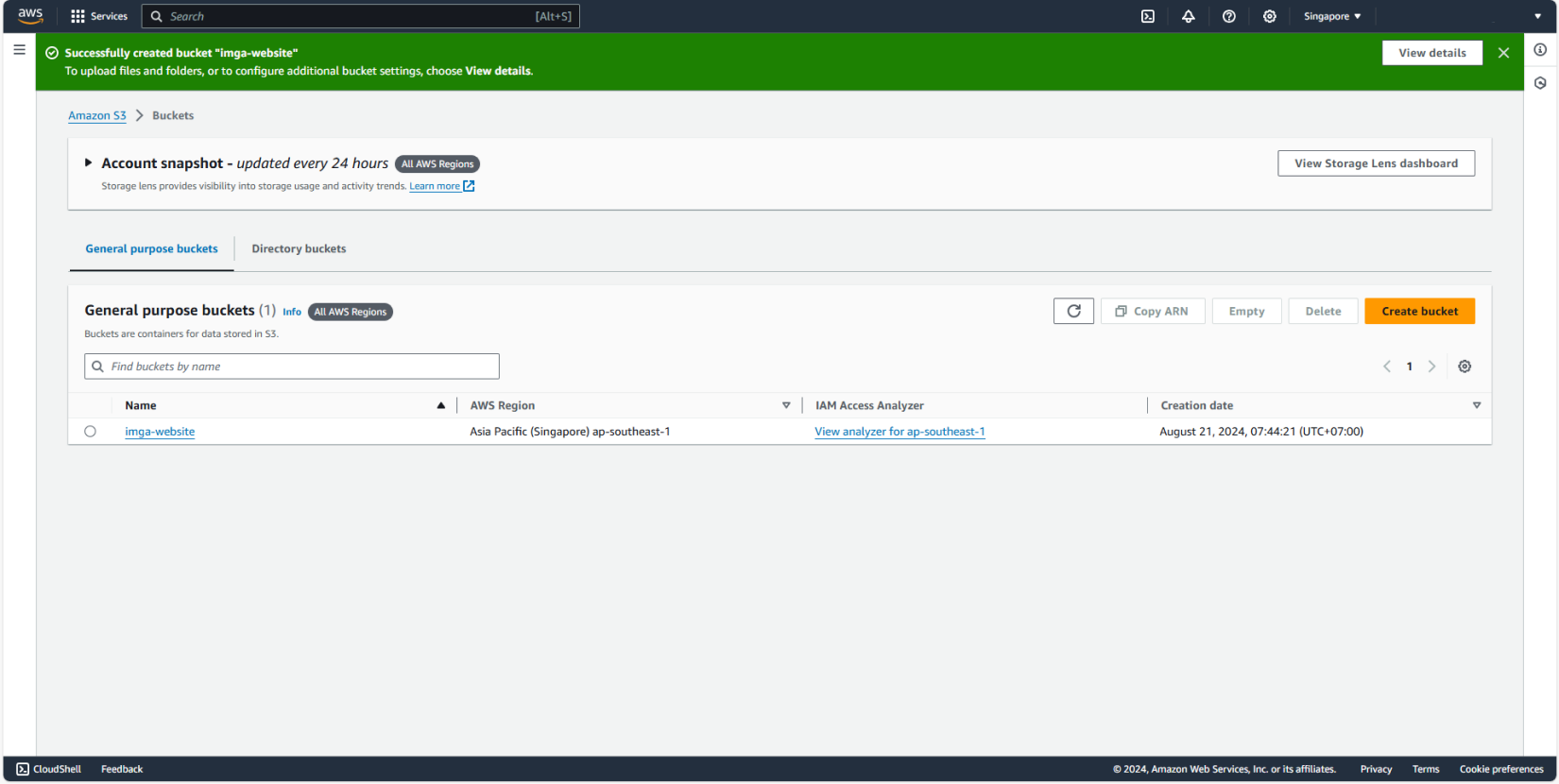
Task: Click the Learn more external link icon
Action: click(x=469, y=186)
